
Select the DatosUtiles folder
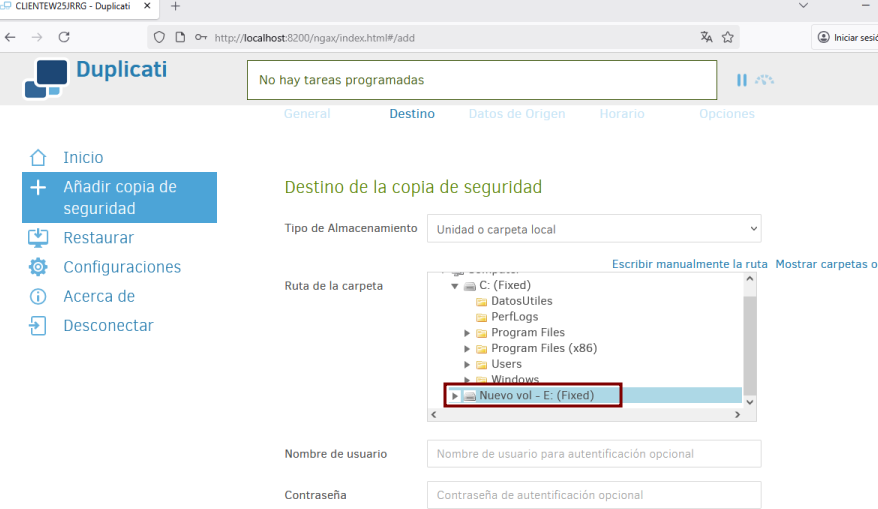[x=521, y=301]
